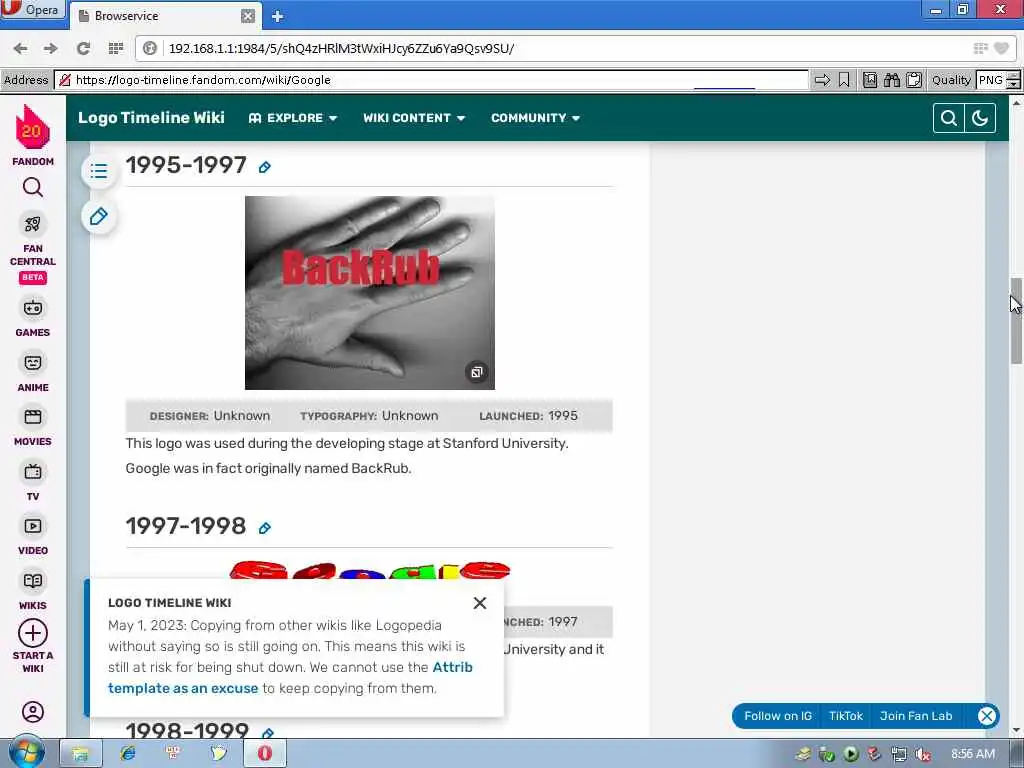Click the heart bookmark icon in address bar
This screenshot has height=768, width=1024.
click(x=1001, y=48)
